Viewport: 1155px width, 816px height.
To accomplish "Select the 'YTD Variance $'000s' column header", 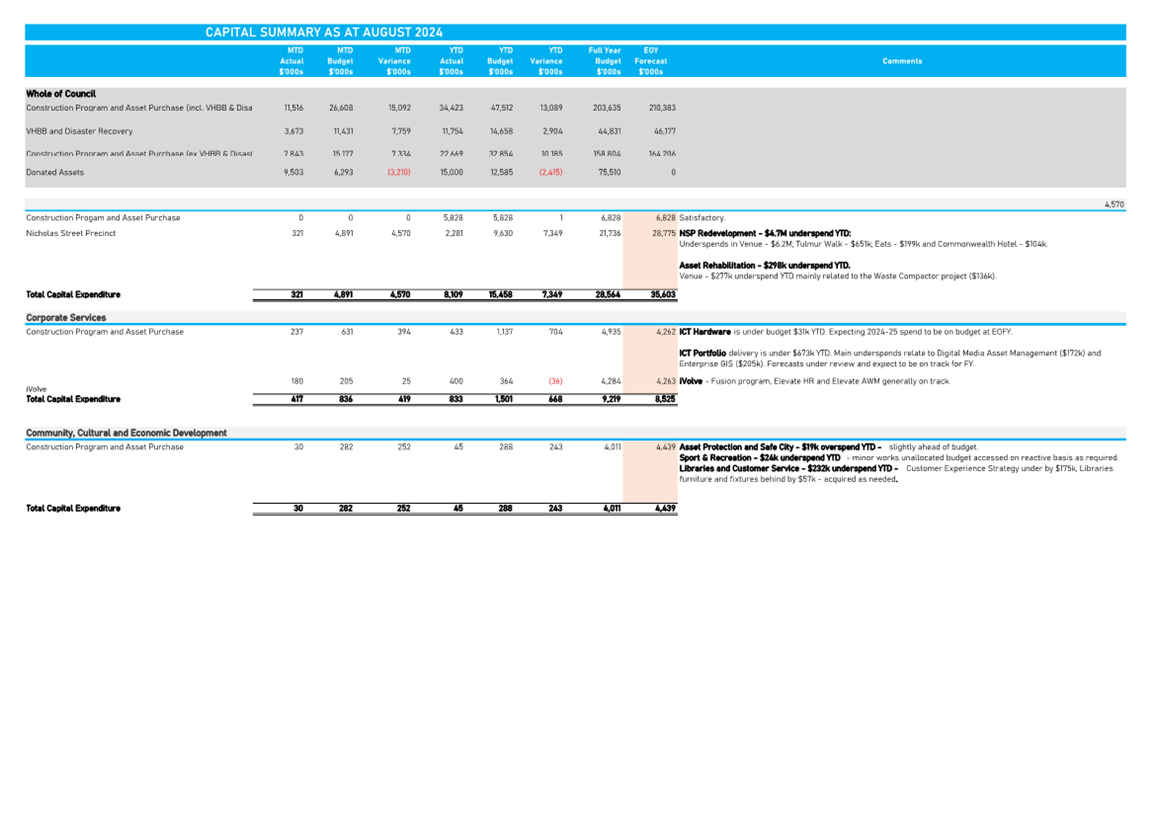I will click(x=547, y=61).
